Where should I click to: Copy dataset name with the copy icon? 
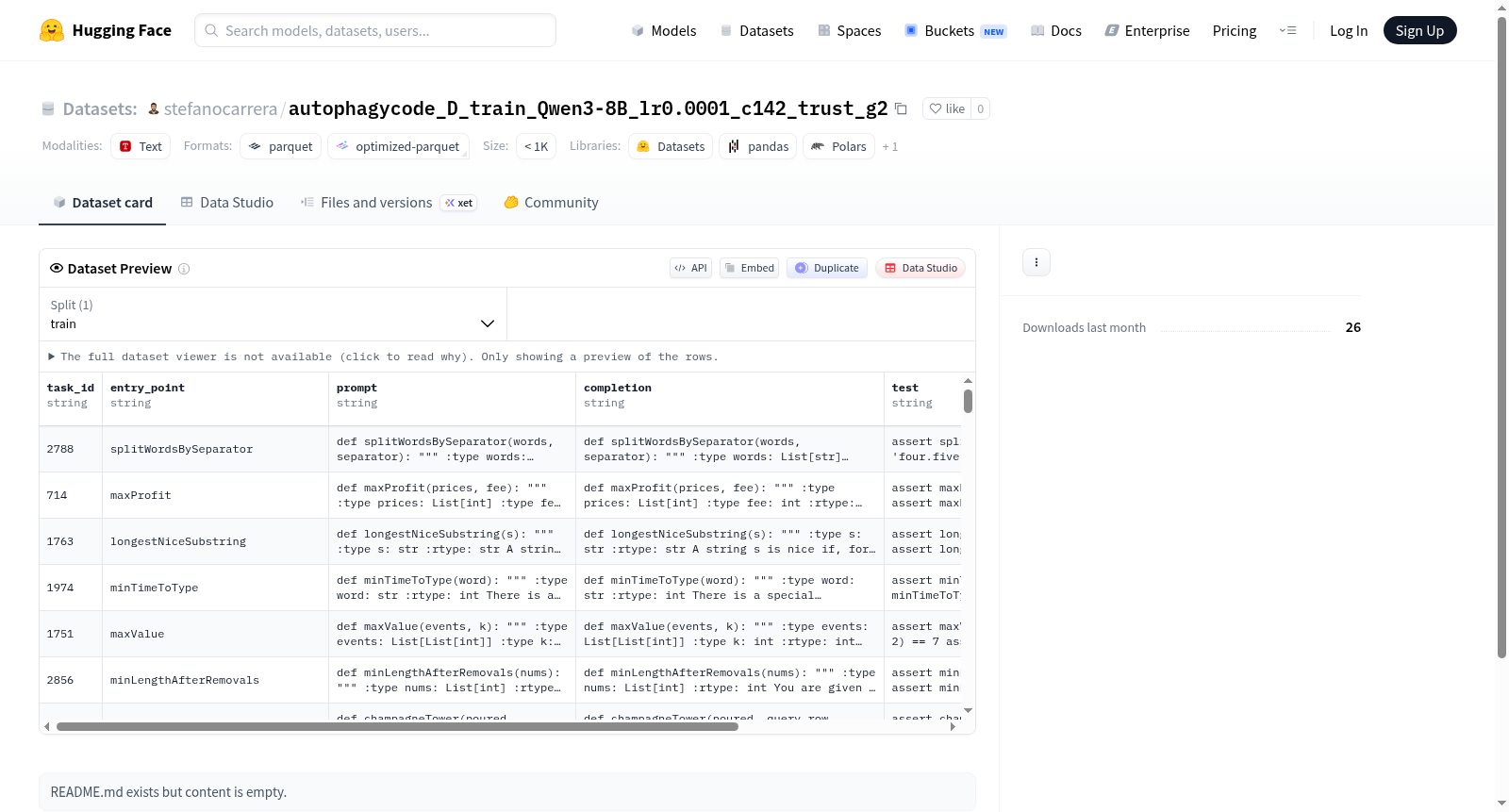click(x=901, y=108)
